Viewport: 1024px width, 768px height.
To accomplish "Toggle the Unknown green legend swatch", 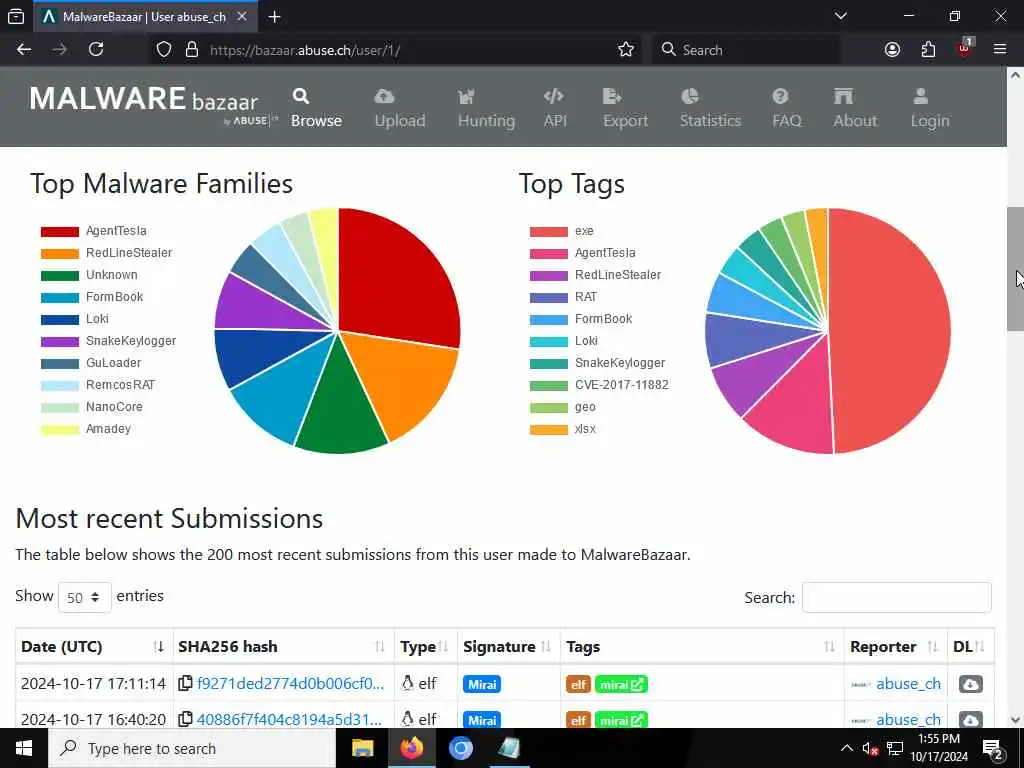I will 60,276.
